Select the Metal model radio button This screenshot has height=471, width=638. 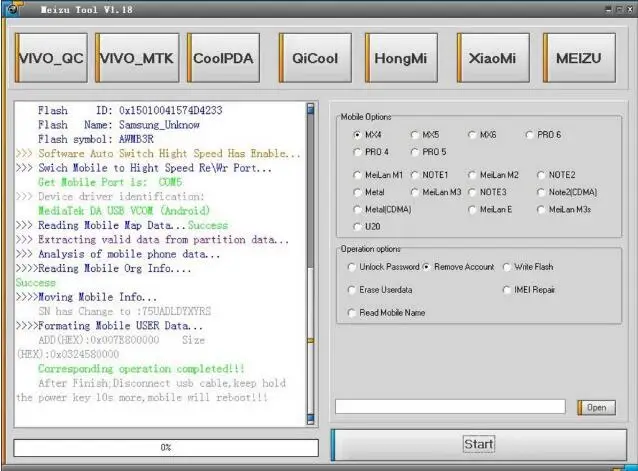357,192
